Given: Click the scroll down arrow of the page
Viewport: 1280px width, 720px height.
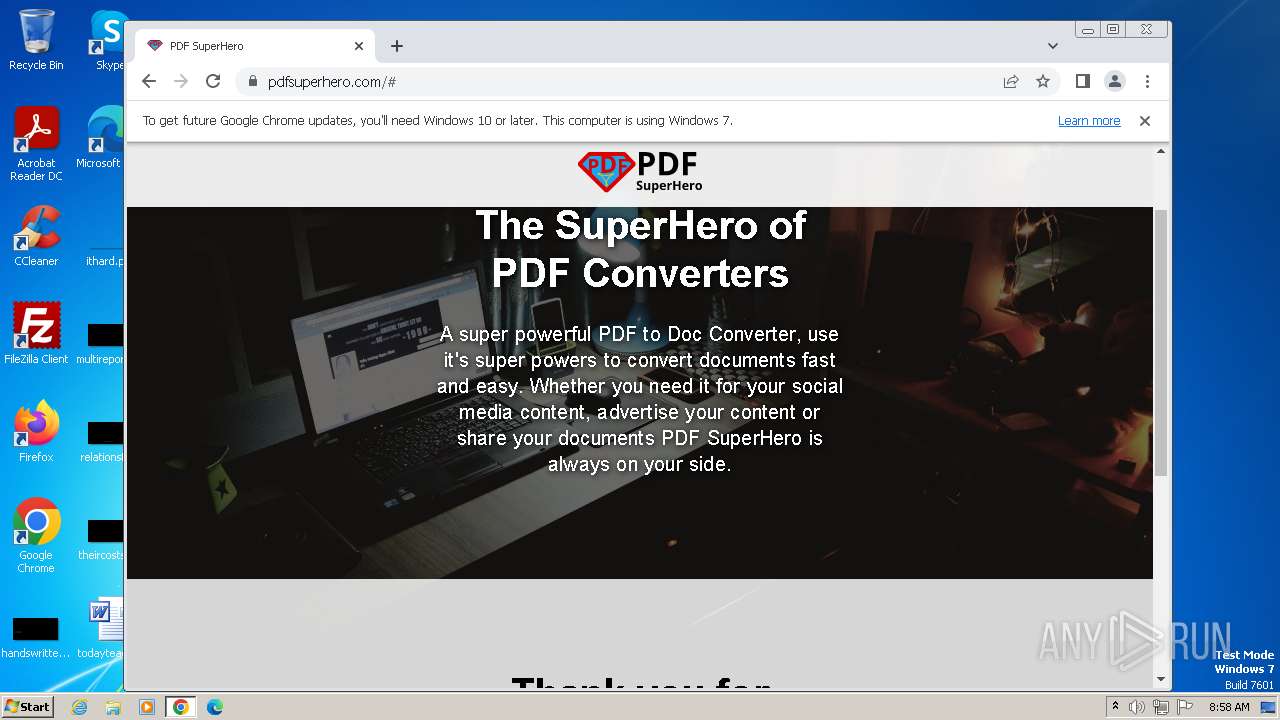Looking at the screenshot, I should tap(1161, 680).
